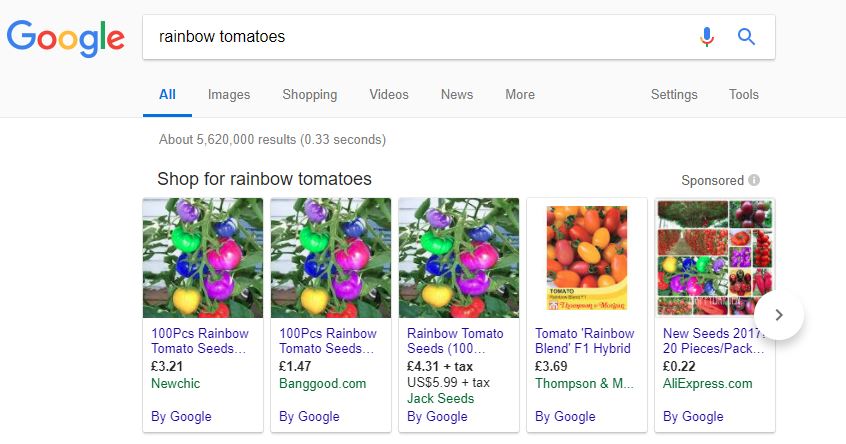Click the blue magnifying glass search icon

click(x=746, y=37)
